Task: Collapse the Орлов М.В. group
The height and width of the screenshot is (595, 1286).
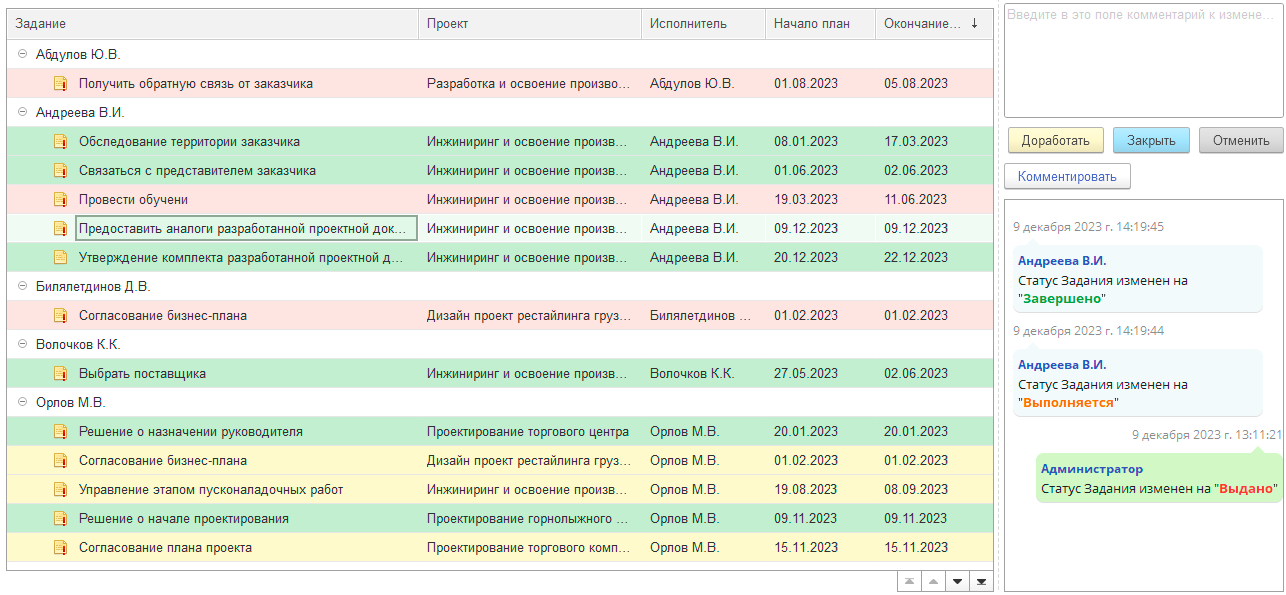Action: pos(22,403)
